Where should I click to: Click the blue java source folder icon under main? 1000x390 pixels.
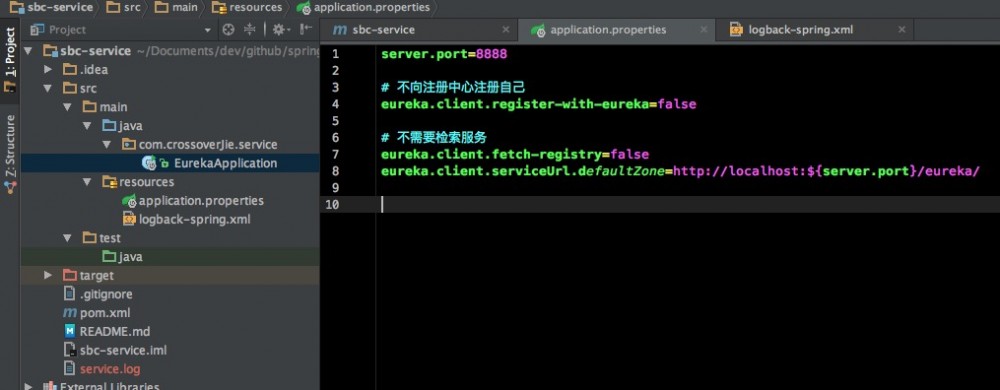pos(109,126)
